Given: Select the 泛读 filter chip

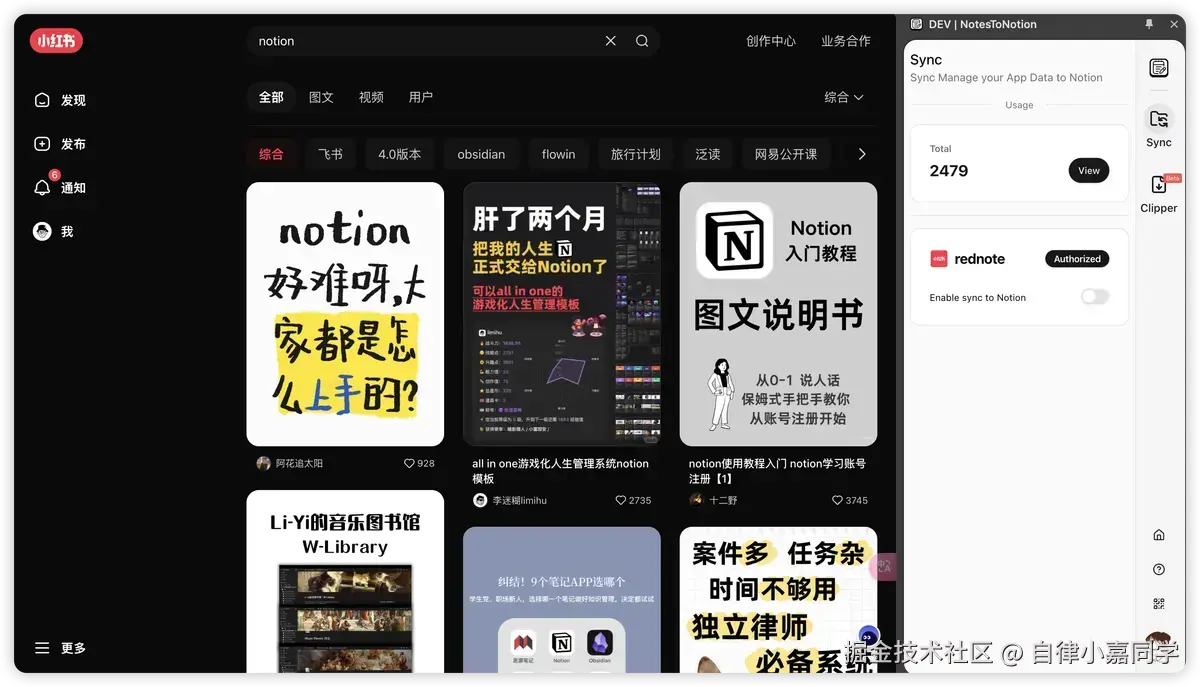Looking at the screenshot, I should (708, 154).
